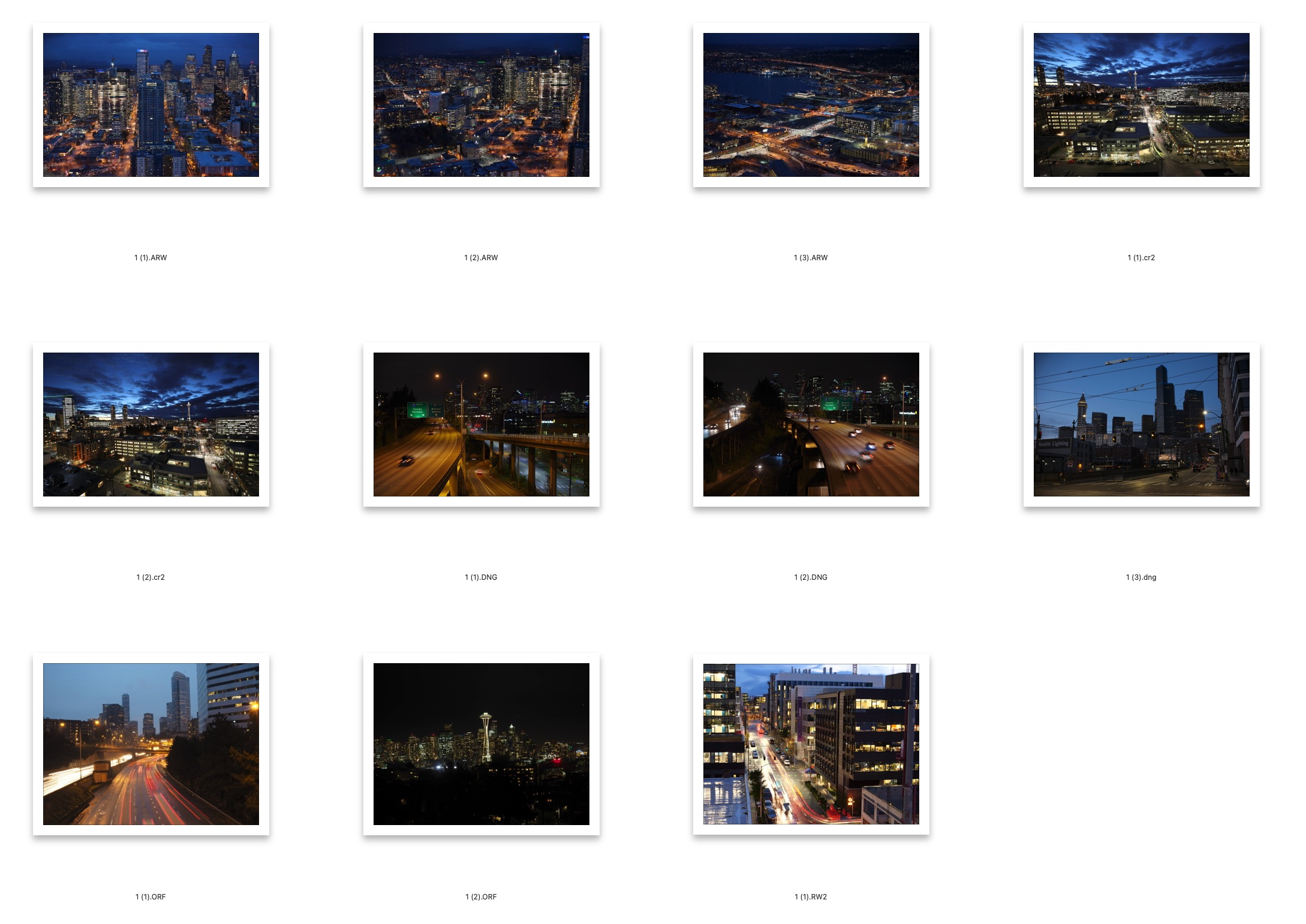1306x924 pixels.
Task: Pick the 1 (2).ORF Space Needle night photo
Action: click(481, 744)
